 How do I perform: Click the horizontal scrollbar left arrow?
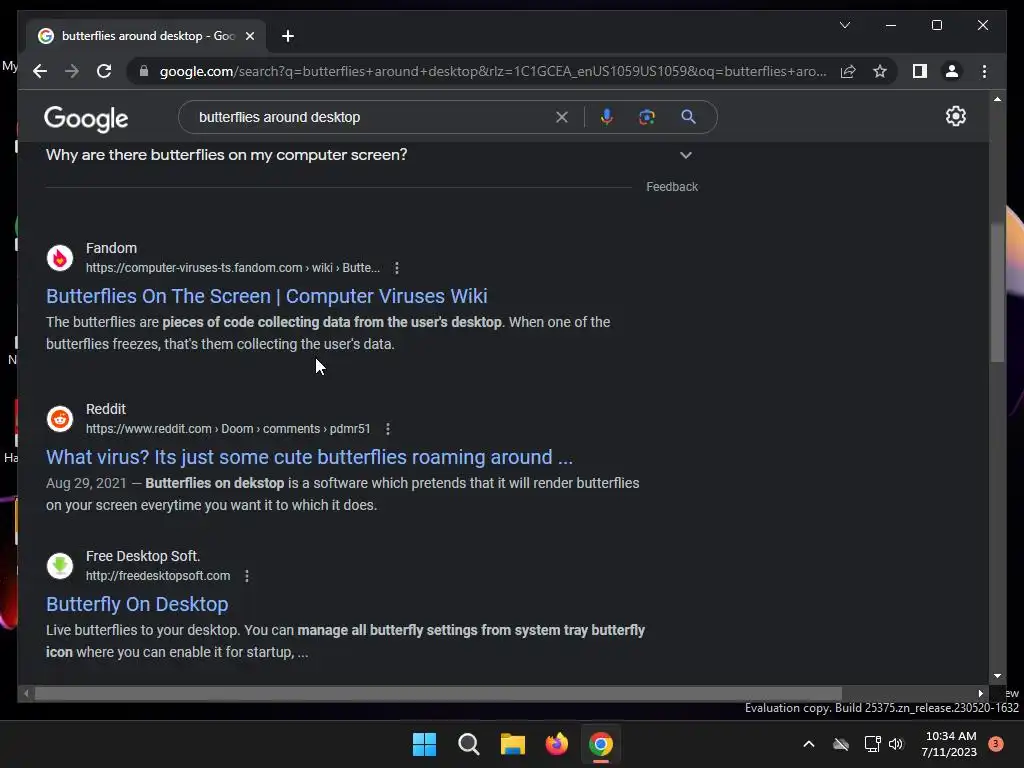pos(25,693)
